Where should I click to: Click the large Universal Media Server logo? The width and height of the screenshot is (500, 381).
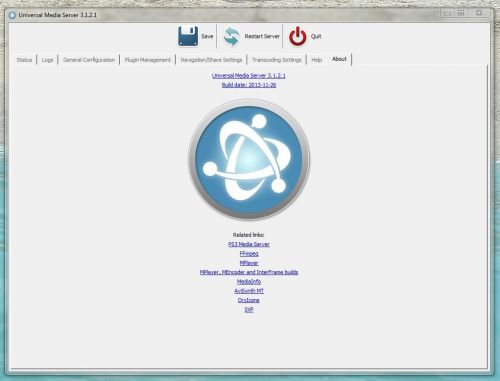(x=249, y=159)
